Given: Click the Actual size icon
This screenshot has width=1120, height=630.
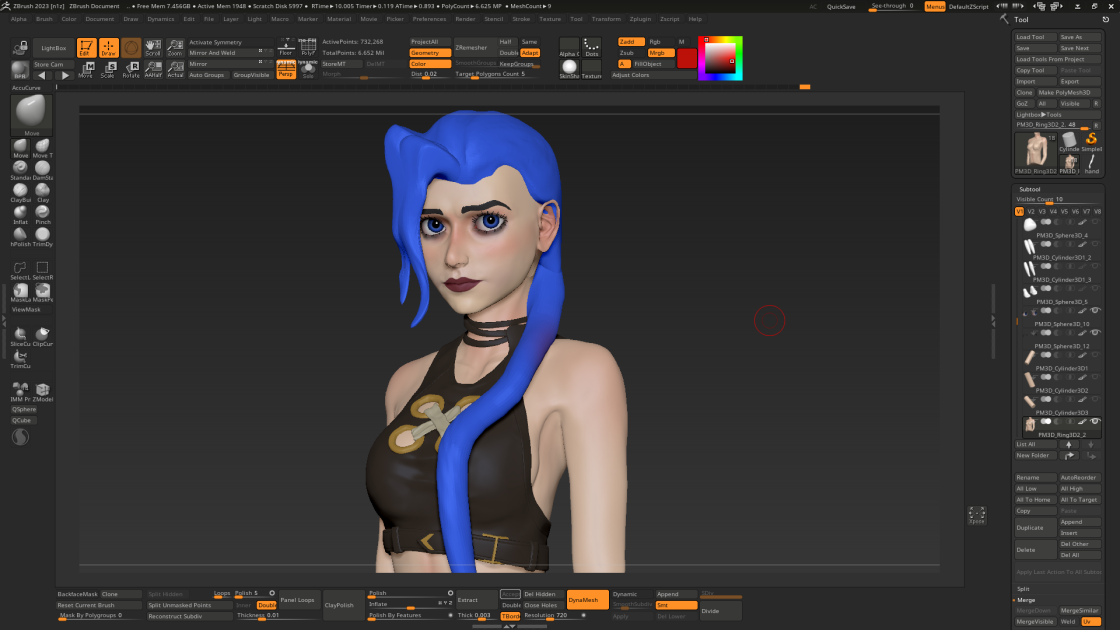Looking at the screenshot, I should 175,69.
